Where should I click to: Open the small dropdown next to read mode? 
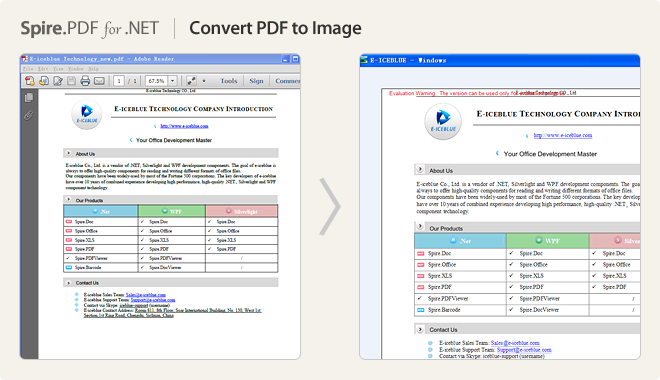(204, 81)
